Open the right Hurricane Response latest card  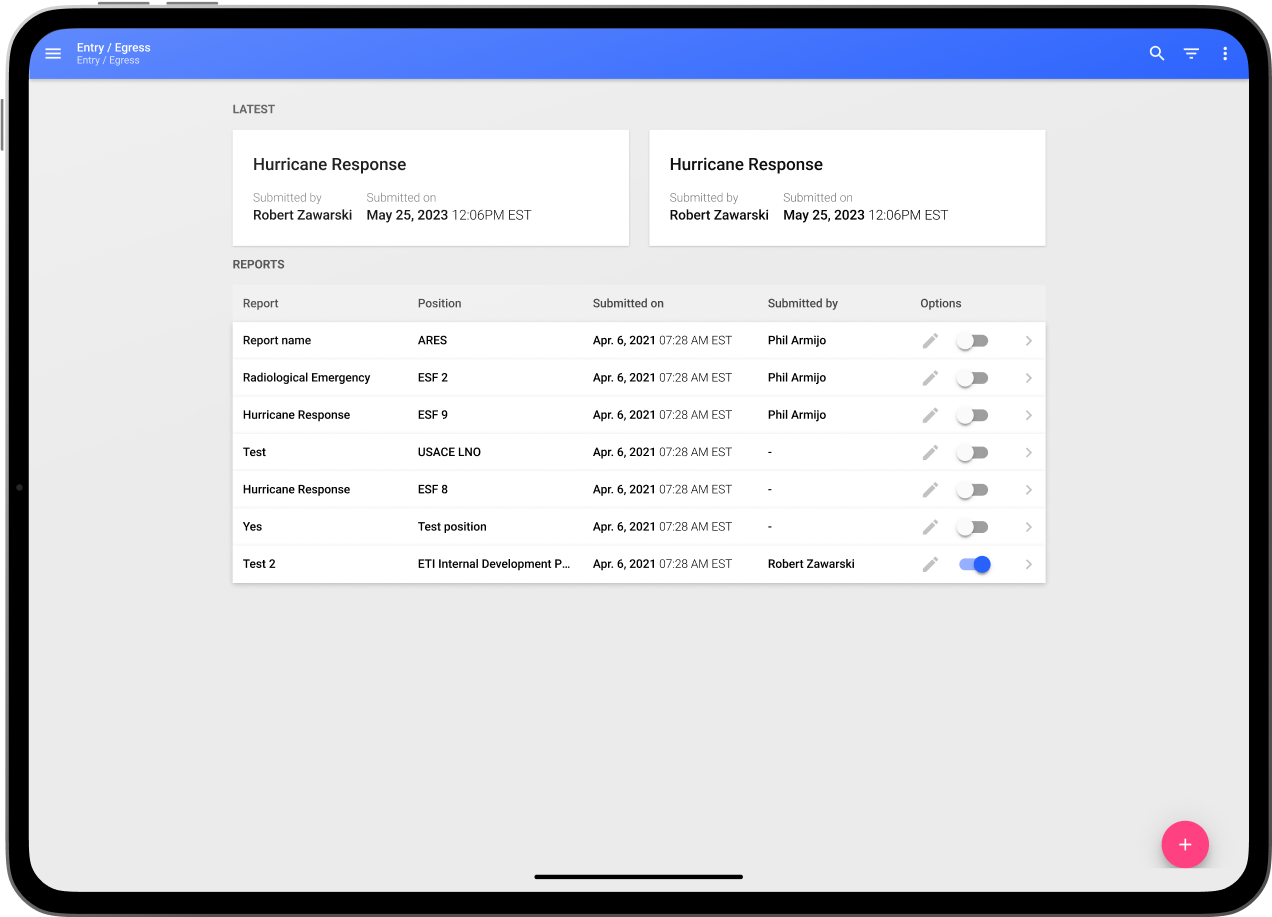(x=847, y=188)
